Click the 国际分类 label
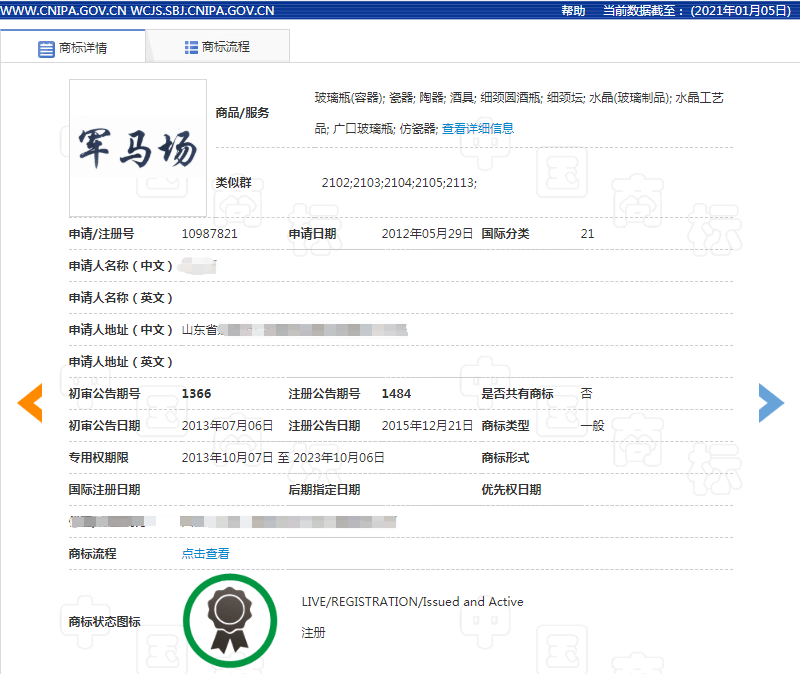Image resolution: width=800 pixels, height=674 pixels. pos(506,234)
